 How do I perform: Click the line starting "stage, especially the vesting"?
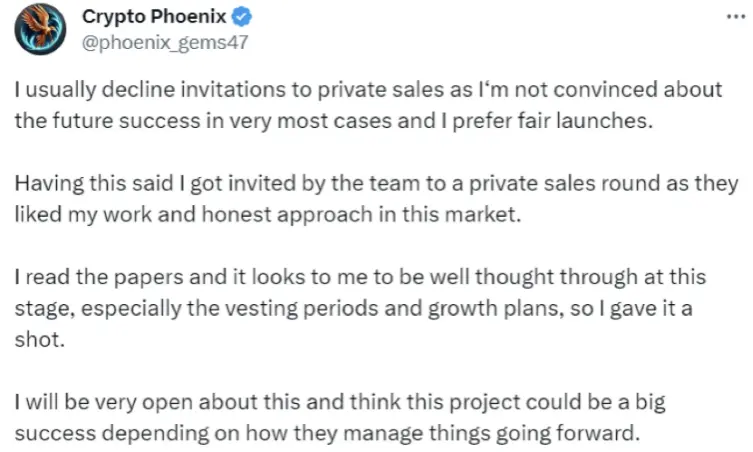[353, 309]
